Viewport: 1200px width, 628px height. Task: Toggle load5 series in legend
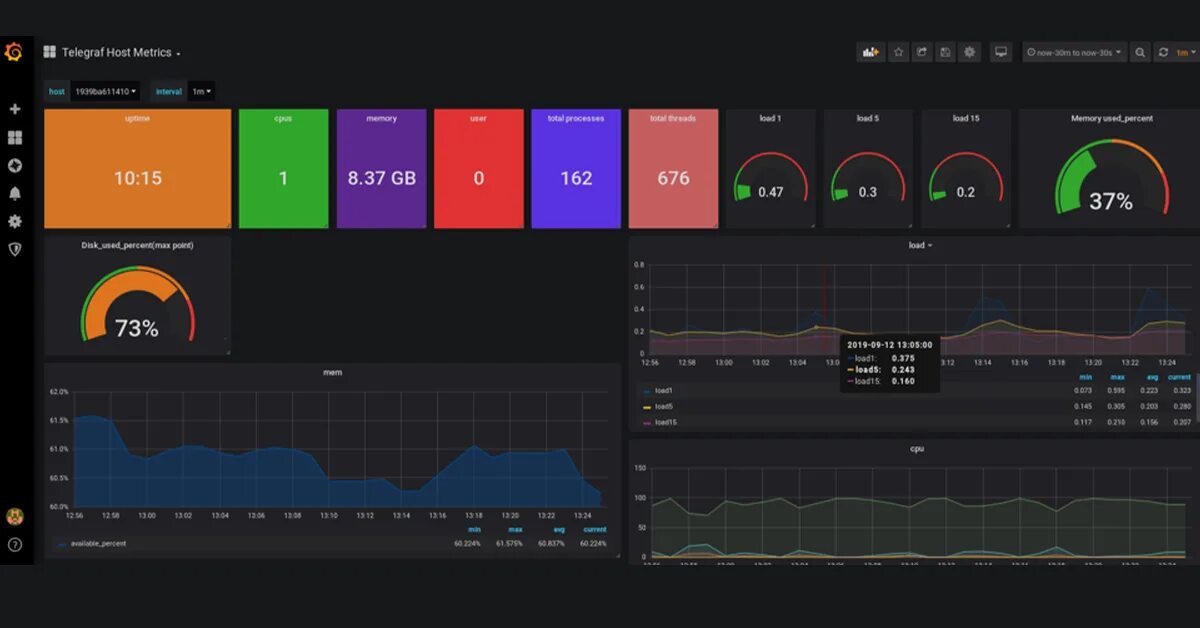664,407
